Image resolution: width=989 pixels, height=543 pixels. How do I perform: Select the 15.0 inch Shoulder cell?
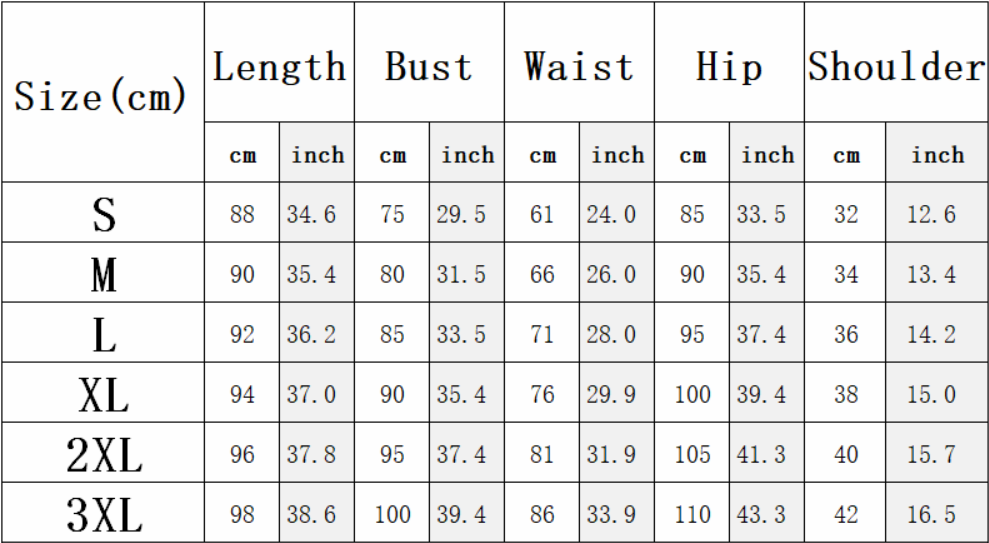[x=937, y=392]
